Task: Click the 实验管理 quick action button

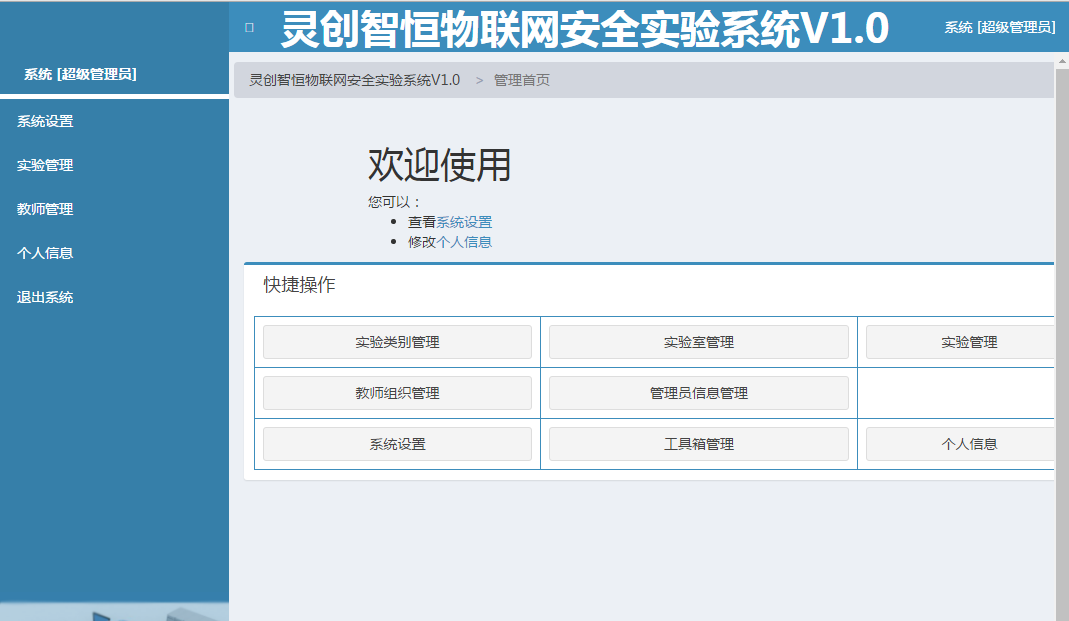Action: coord(961,342)
